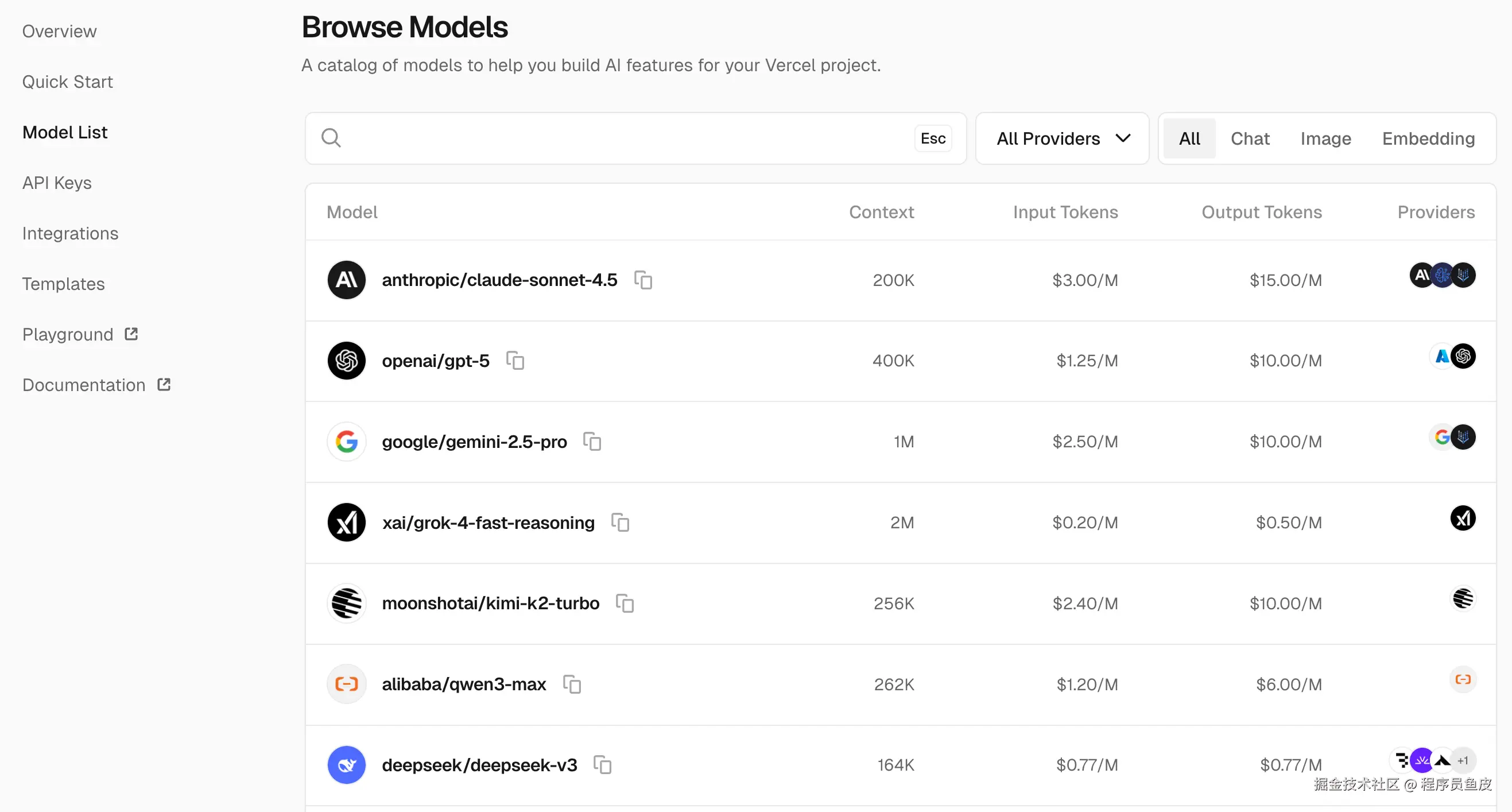Go to API Keys in sidebar
The width and height of the screenshot is (1512, 812).
57,183
